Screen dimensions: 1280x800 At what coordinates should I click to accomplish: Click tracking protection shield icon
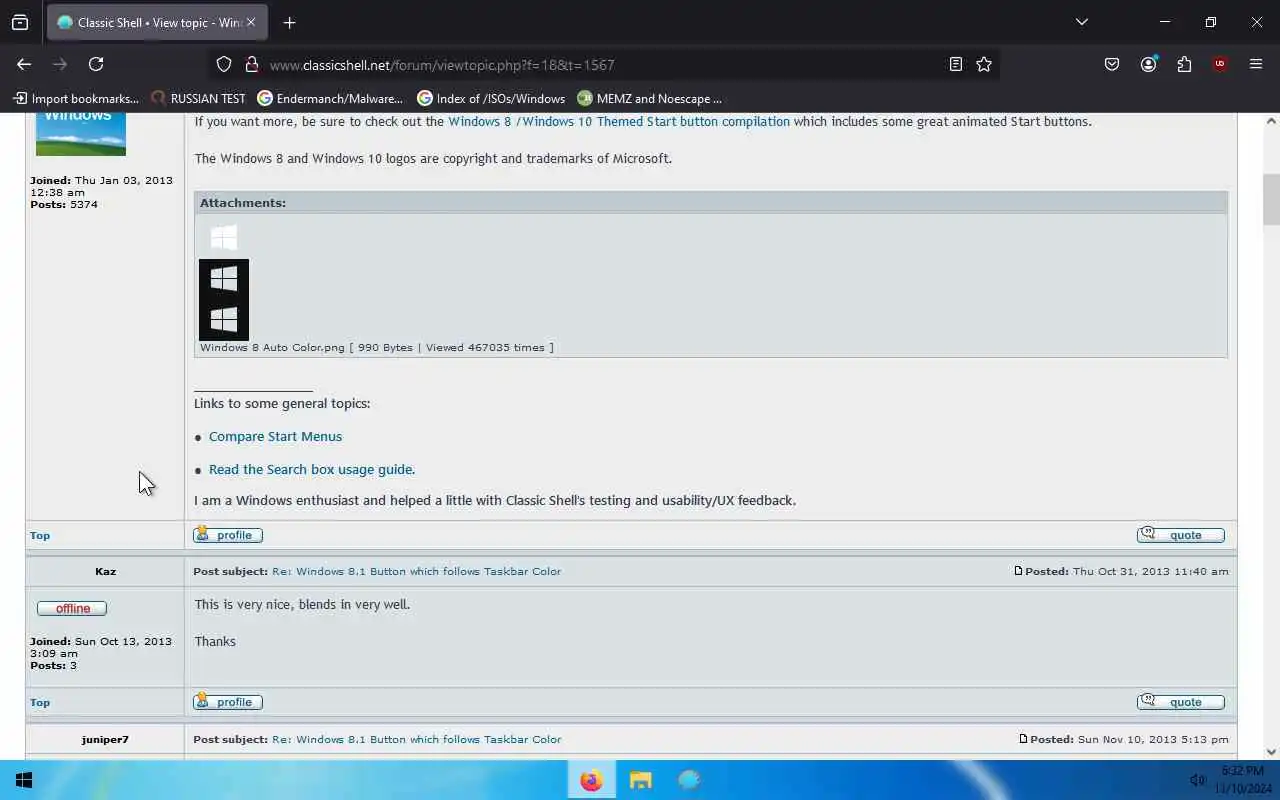(x=224, y=64)
